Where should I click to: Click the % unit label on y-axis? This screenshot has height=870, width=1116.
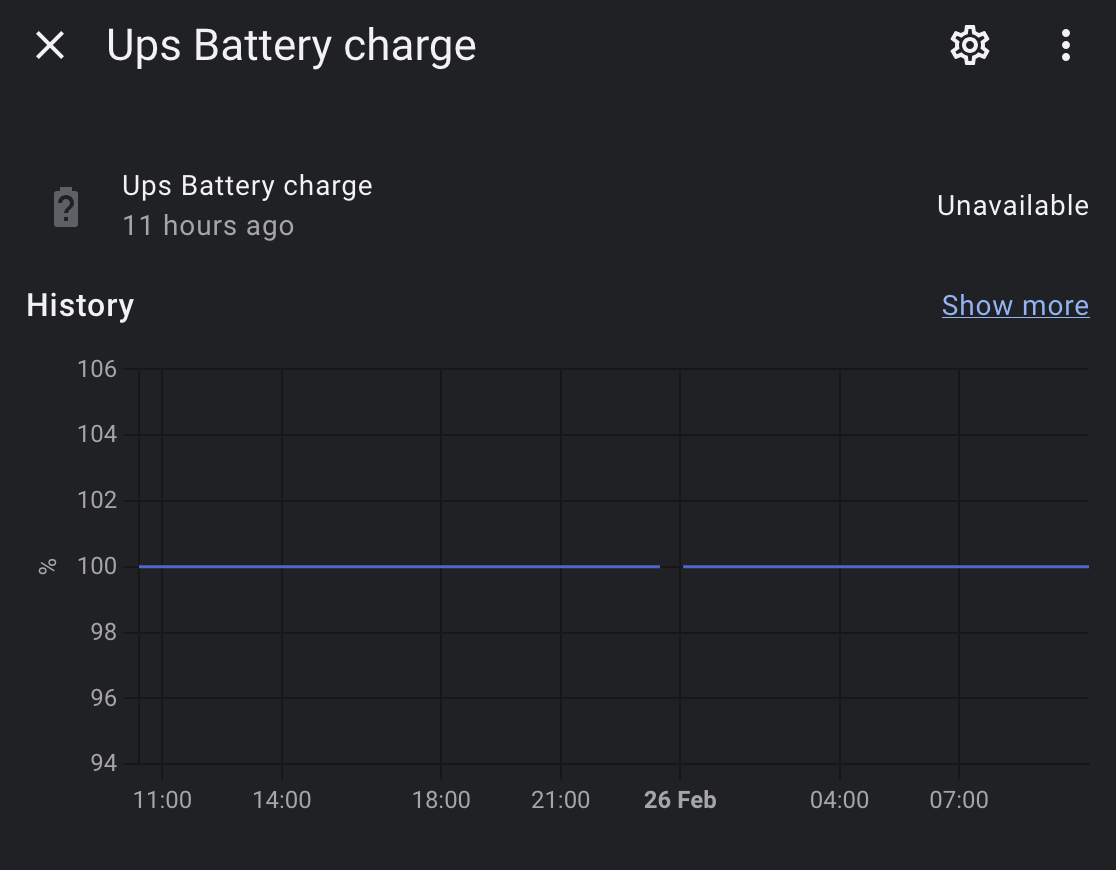tap(47, 566)
